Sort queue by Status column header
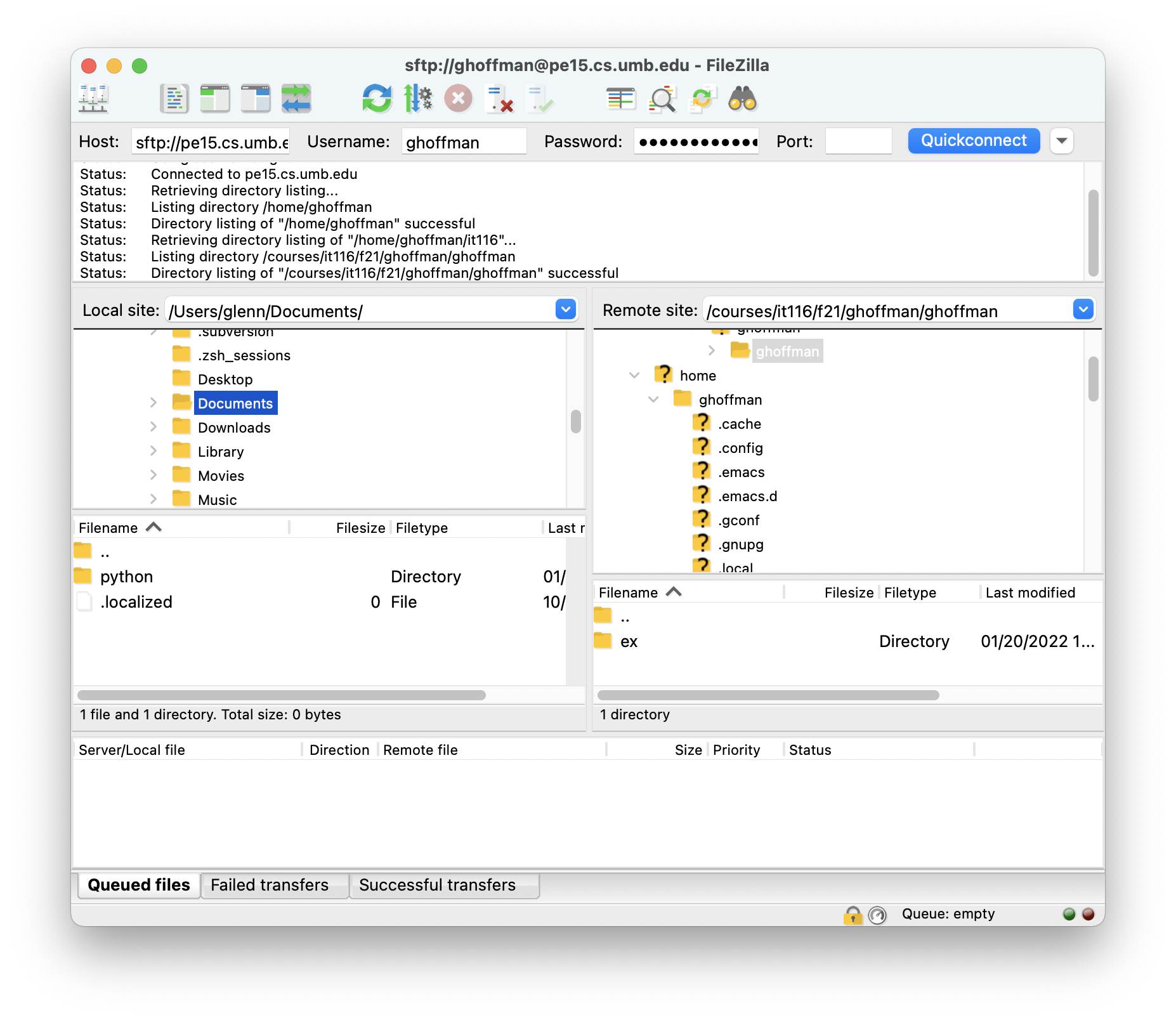Image resolution: width=1176 pixels, height=1020 pixels. pos(810,750)
